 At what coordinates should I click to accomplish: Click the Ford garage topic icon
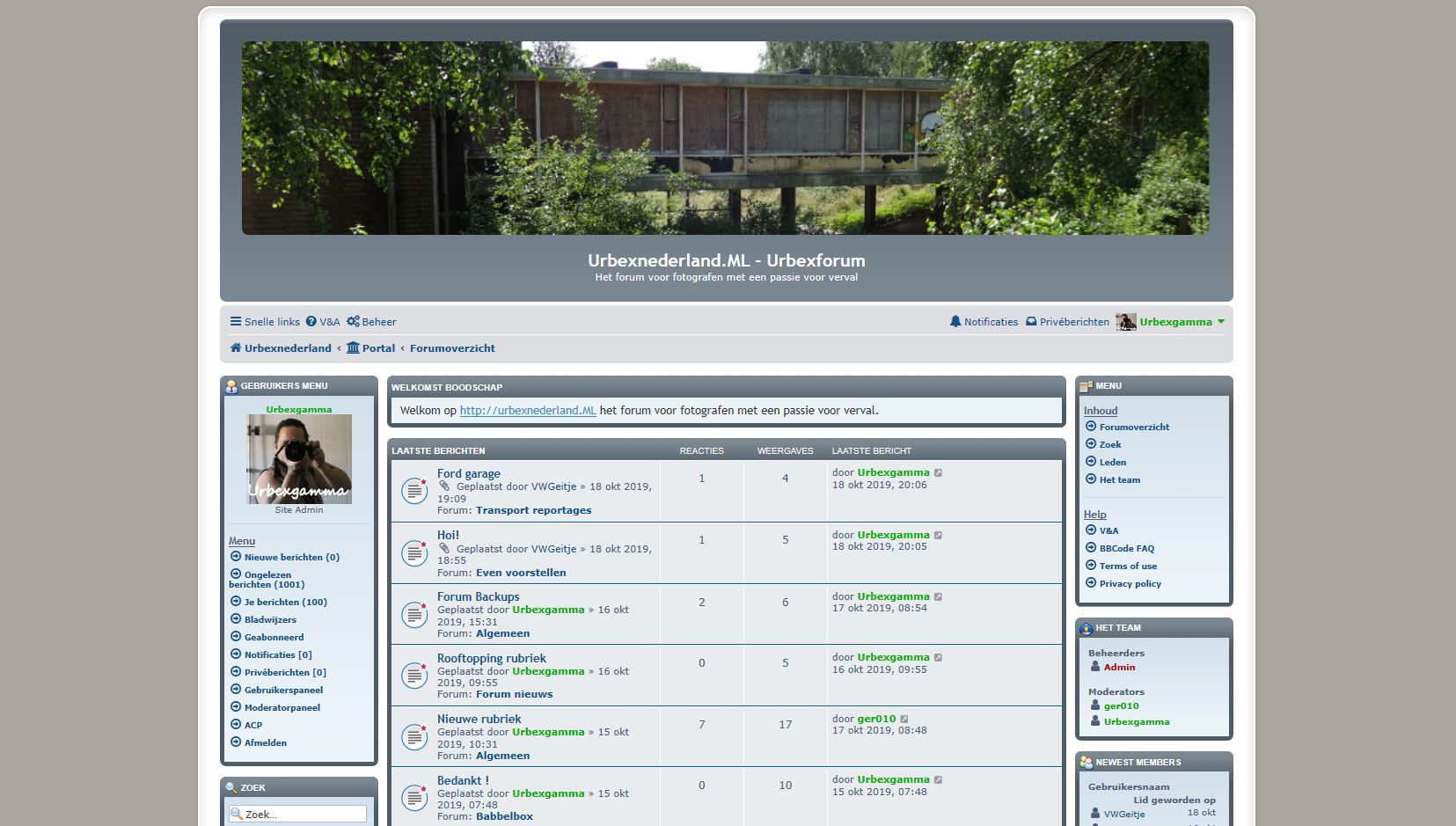click(x=414, y=491)
